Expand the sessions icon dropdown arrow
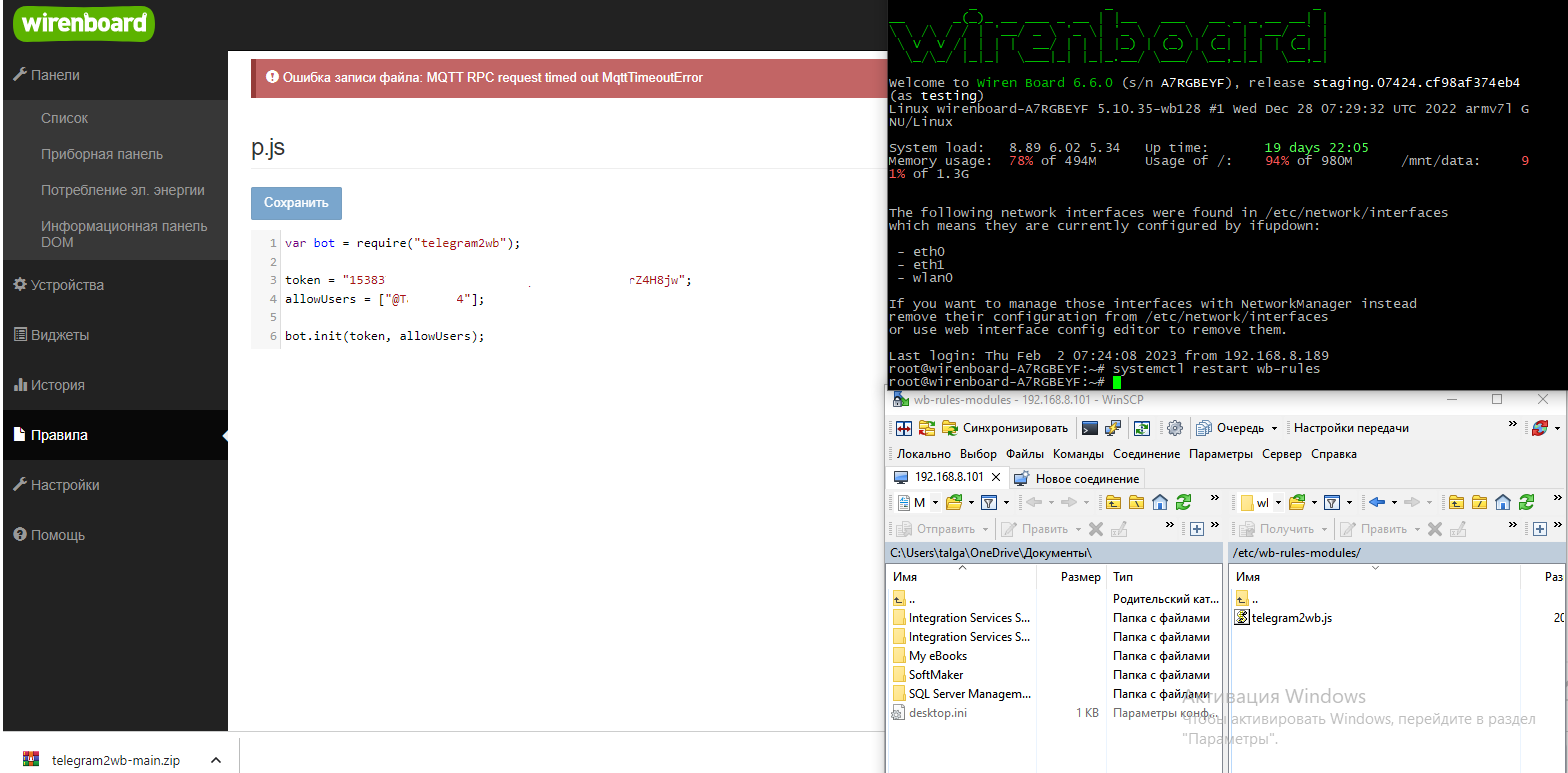 (1557, 428)
